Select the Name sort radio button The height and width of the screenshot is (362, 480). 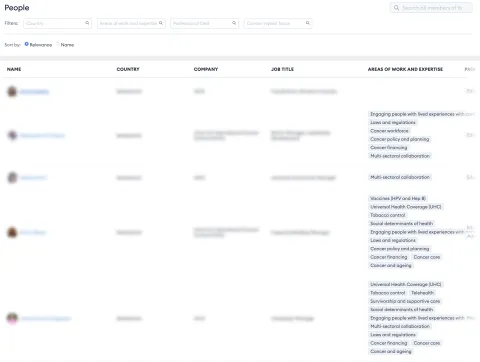tap(58, 44)
